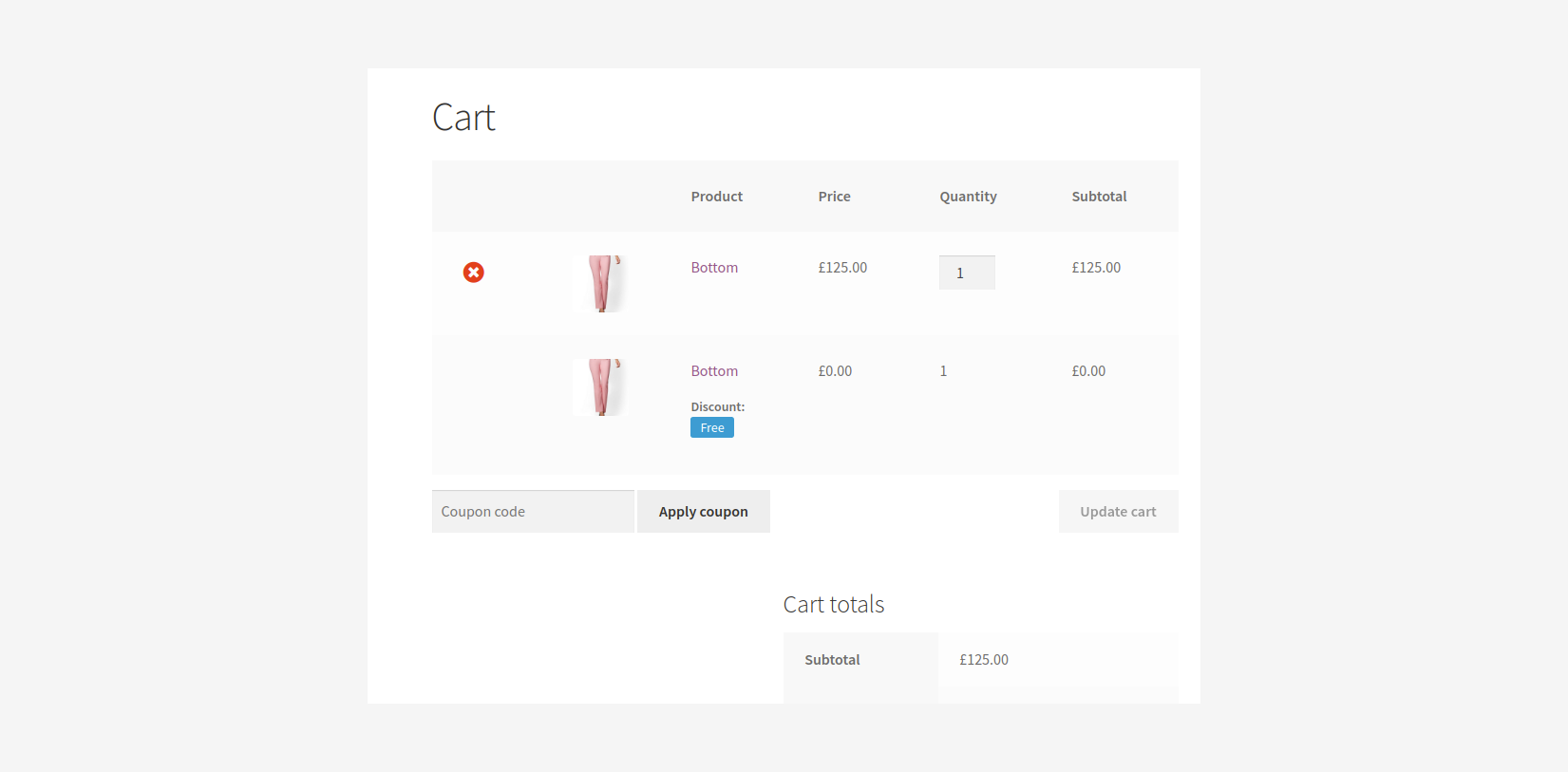
Task: Click the Product column header
Action: [x=717, y=197]
